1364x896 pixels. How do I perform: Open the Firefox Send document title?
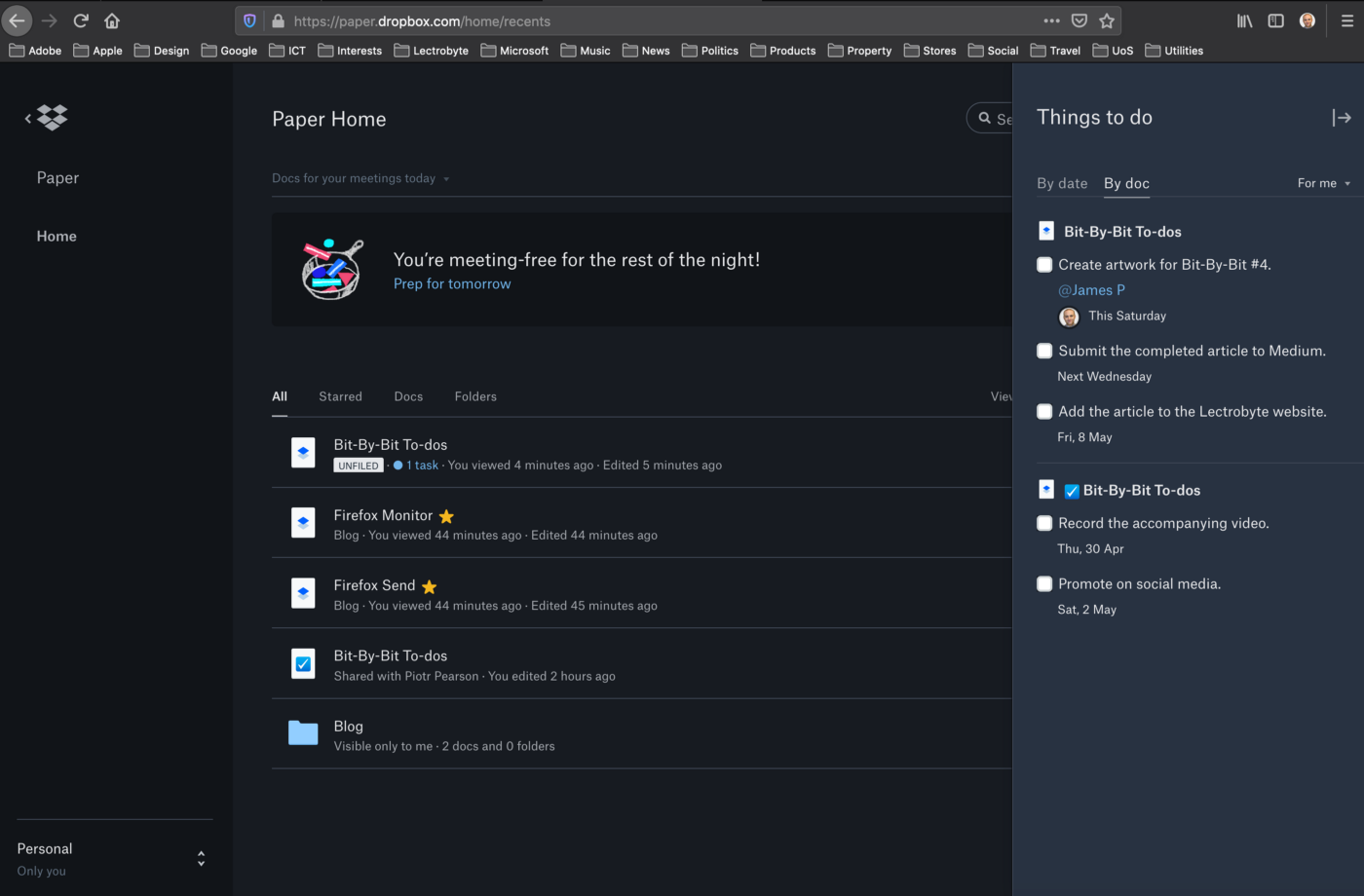pos(374,585)
